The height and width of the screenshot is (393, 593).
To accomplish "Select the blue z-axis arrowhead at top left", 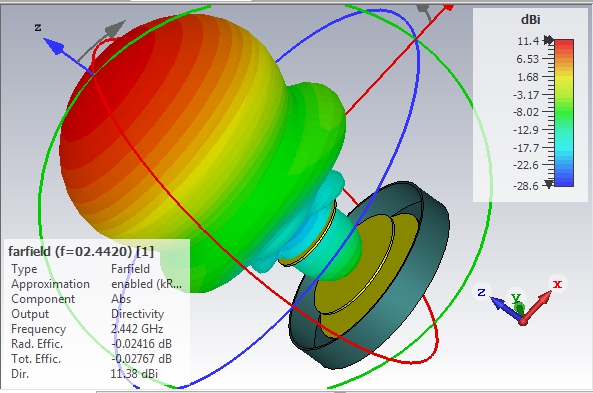I will pyautogui.click(x=54, y=46).
